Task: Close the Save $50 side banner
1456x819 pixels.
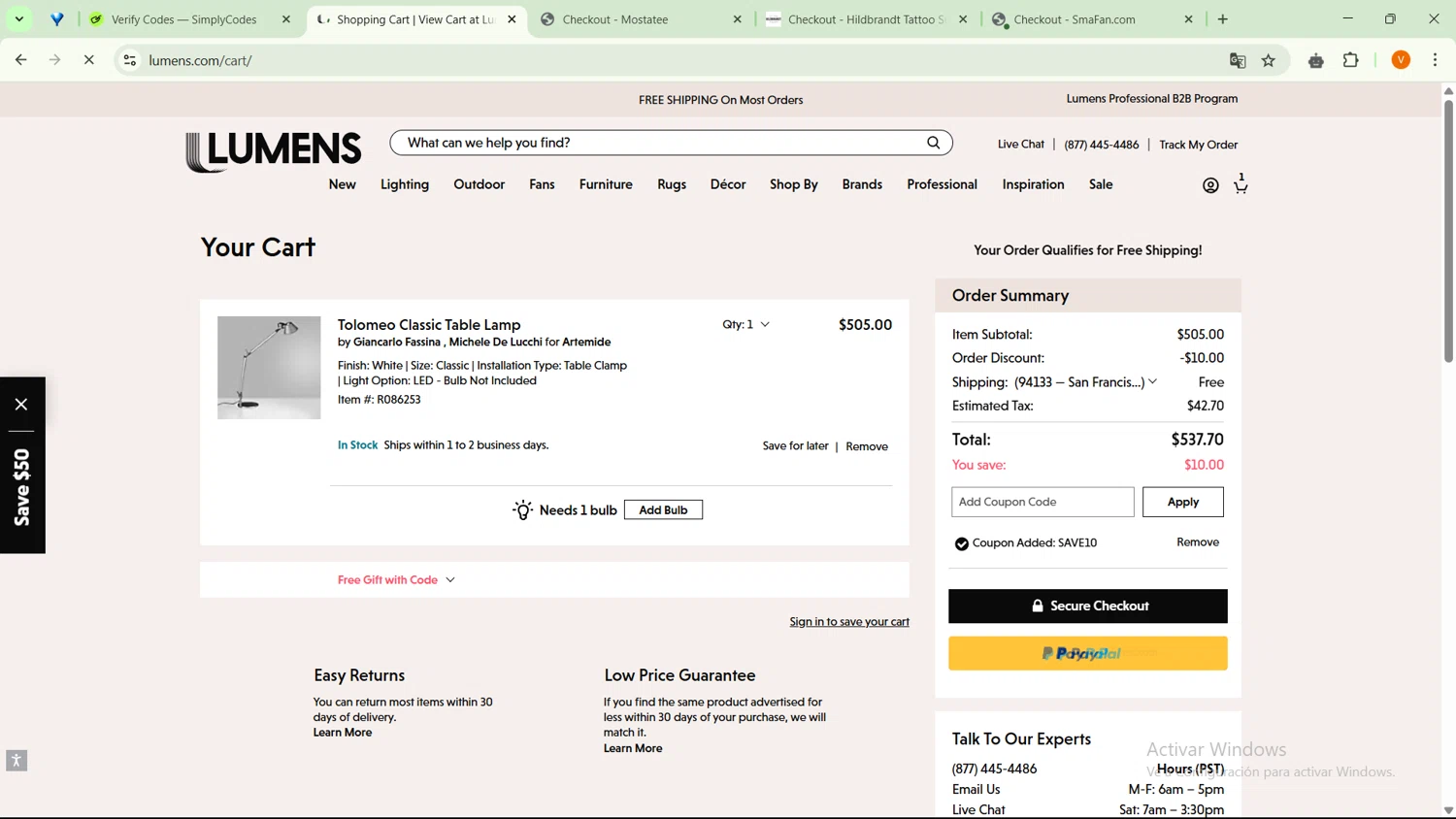Action: 21,404
